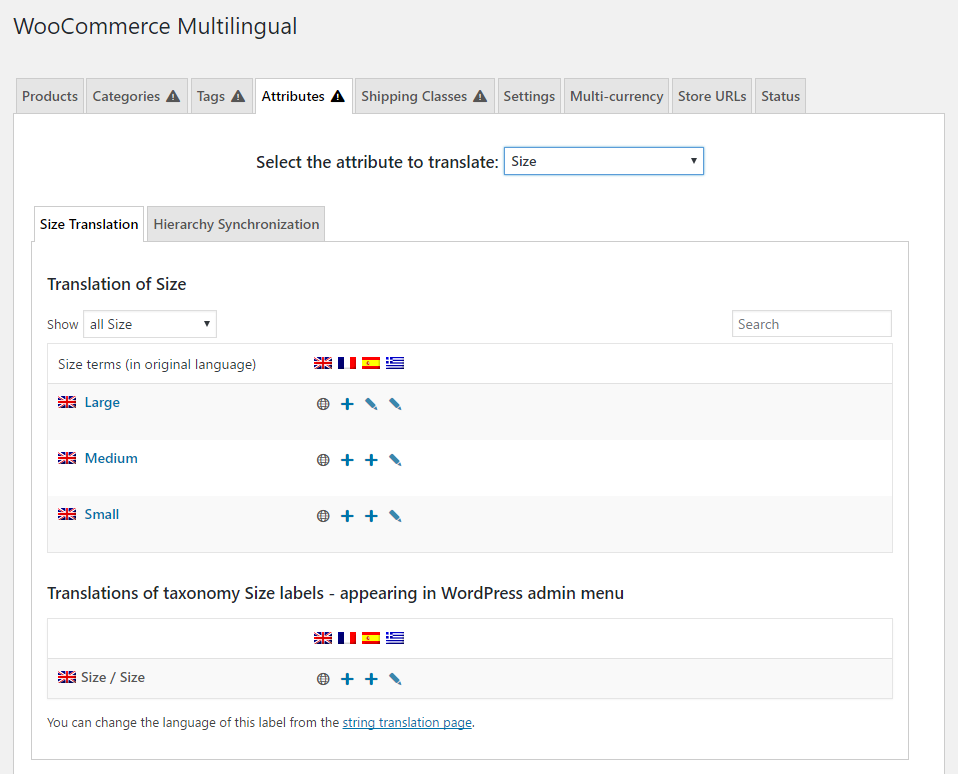Switch to the Multi-currency tab

click(616, 96)
